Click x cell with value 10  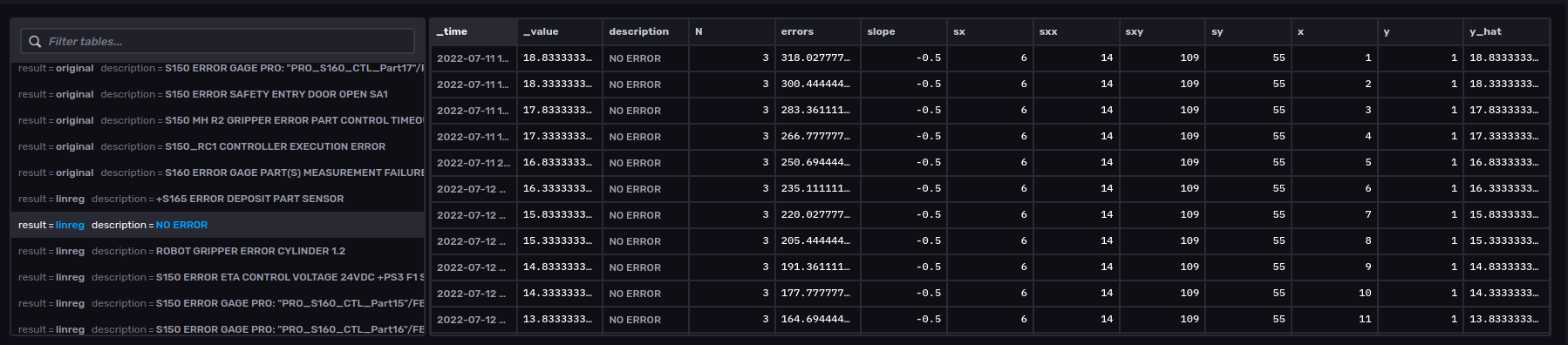click(1334, 294)
